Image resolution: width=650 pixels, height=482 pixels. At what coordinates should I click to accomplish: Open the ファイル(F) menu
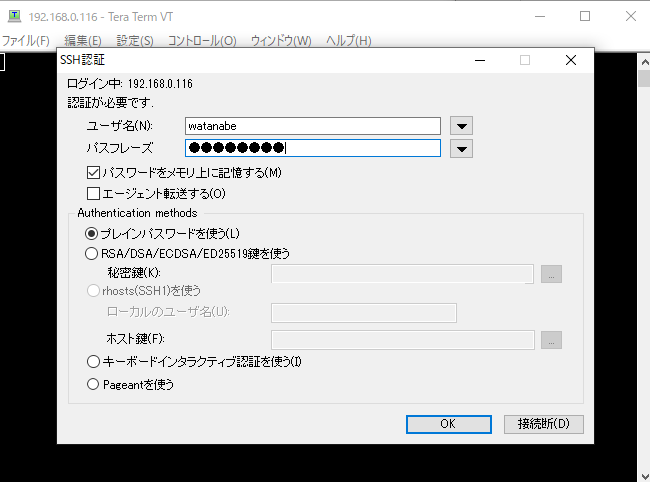[26, 41]
